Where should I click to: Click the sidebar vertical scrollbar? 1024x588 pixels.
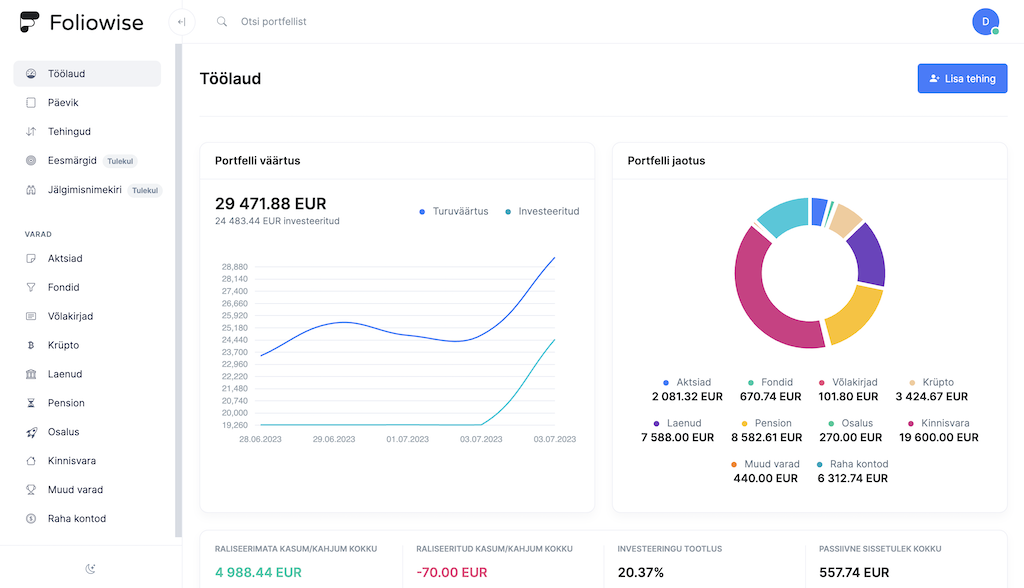coord(178,290)
